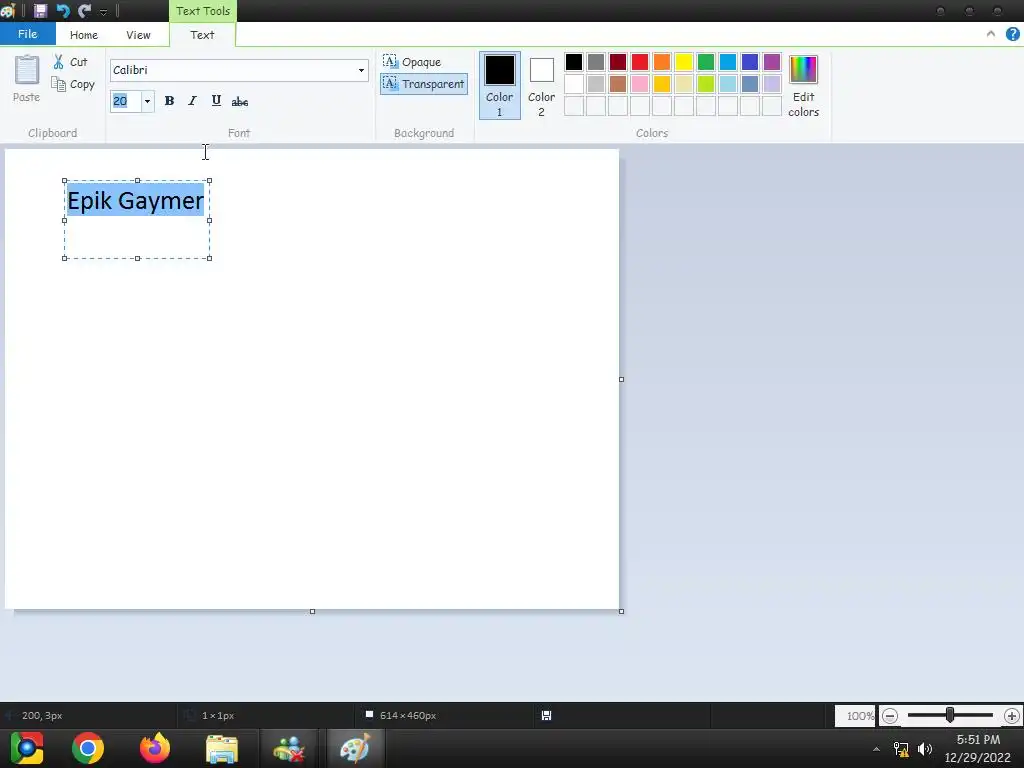Viewport: 1024px width, 768px height.
Task: Toggle bold formatting
Action: [169, 101]
